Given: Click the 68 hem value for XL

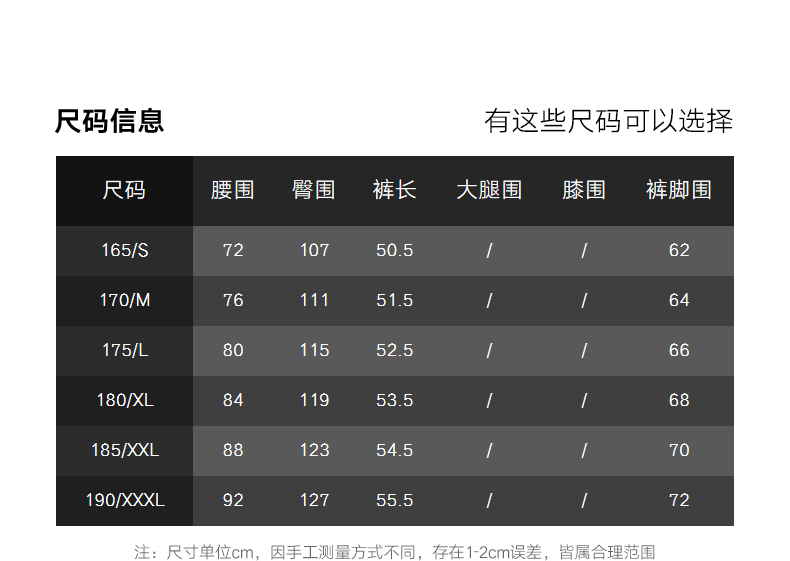Looking at the screenshot, I should pos(679,400).
